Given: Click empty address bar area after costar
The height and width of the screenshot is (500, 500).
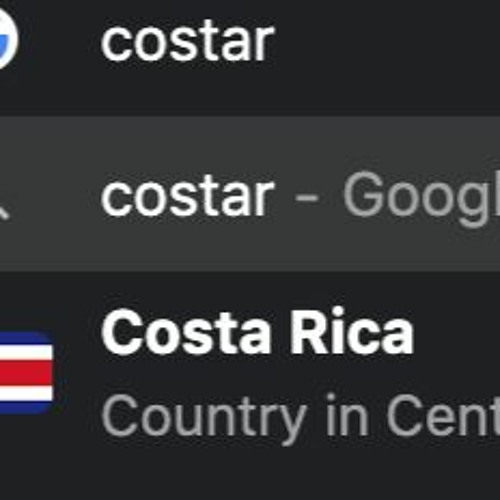Looking at the screenshot, I should tap(387, 42).
